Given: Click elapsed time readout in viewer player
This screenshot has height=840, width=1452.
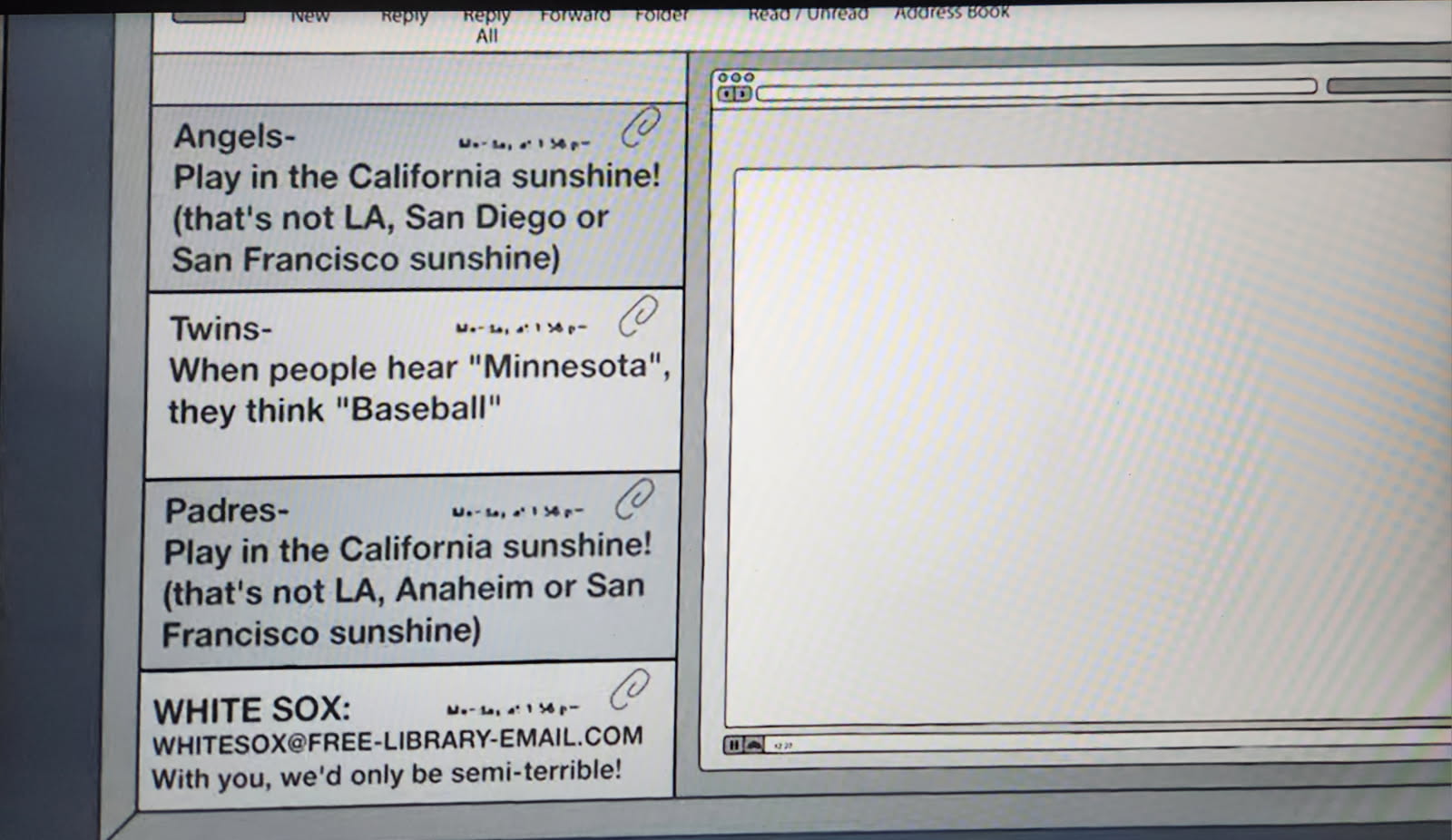Looking at the screenshot, I should tap(782, 746).
